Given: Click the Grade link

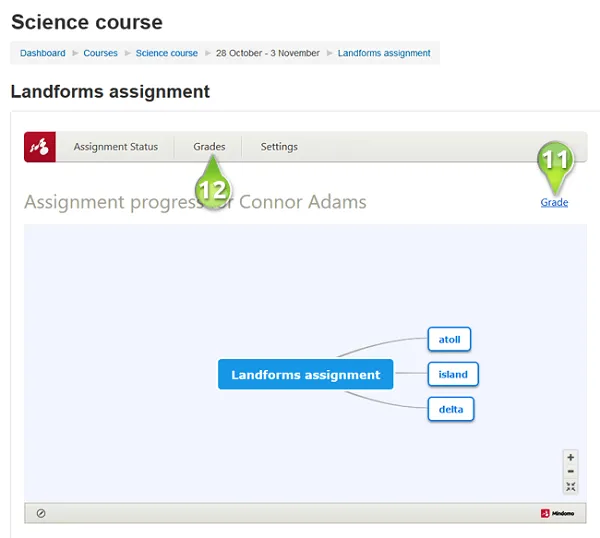Looking at the screenshot, I should click(x=554, y=203).
